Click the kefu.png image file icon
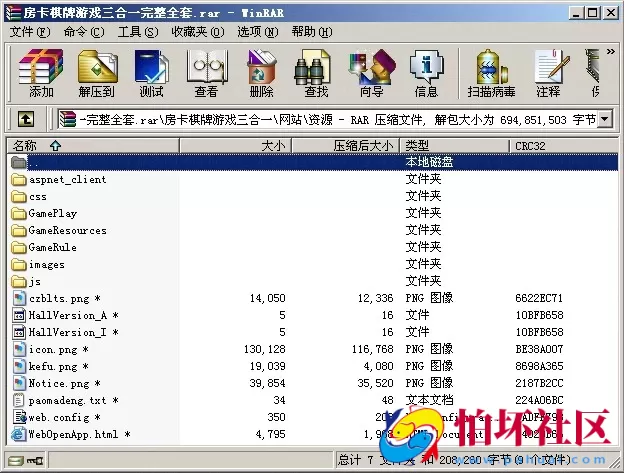This screenshot has width=624, height=473. (19, 366)
